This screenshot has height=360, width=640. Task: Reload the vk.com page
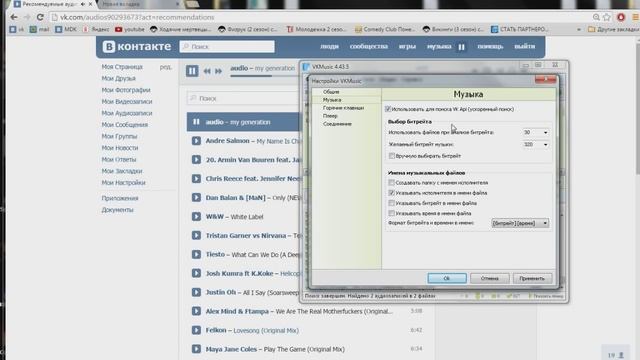pos(40,17)
